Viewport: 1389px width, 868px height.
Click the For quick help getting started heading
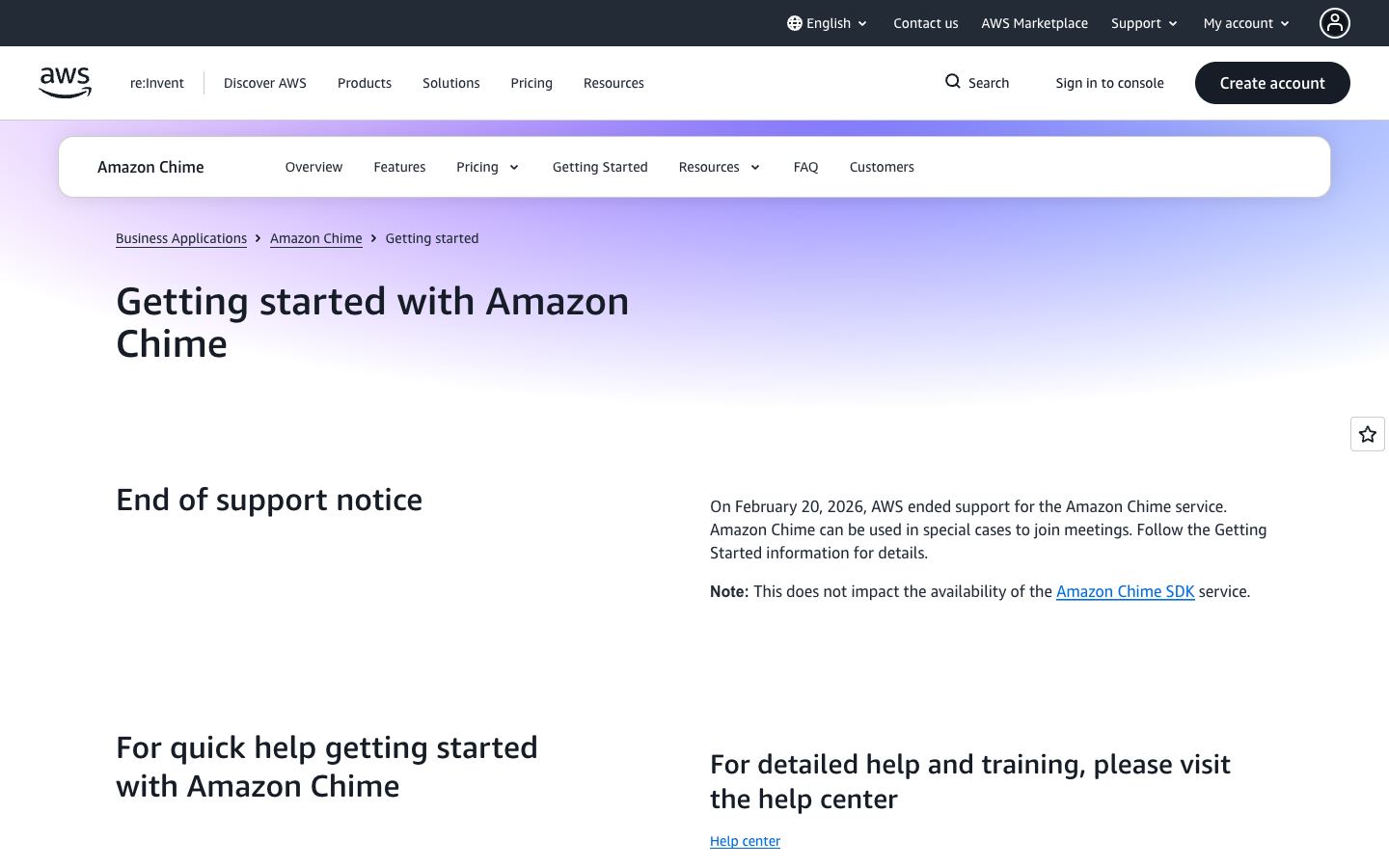[327, 767]
